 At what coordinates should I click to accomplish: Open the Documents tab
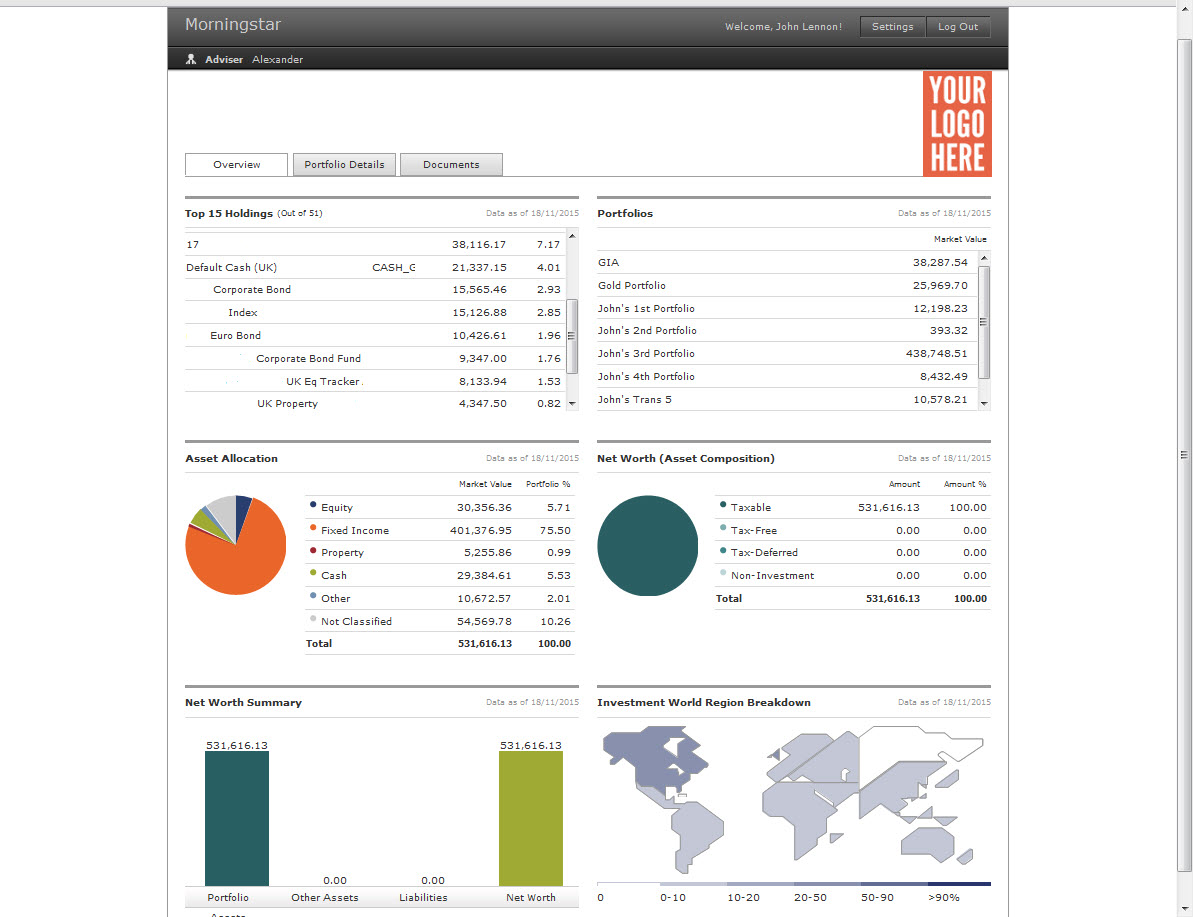point(451,165)
